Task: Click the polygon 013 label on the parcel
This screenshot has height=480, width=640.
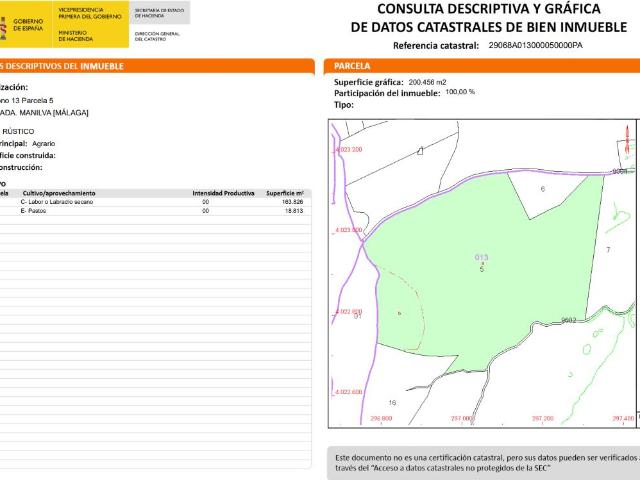Action: (x=481, y=258)
